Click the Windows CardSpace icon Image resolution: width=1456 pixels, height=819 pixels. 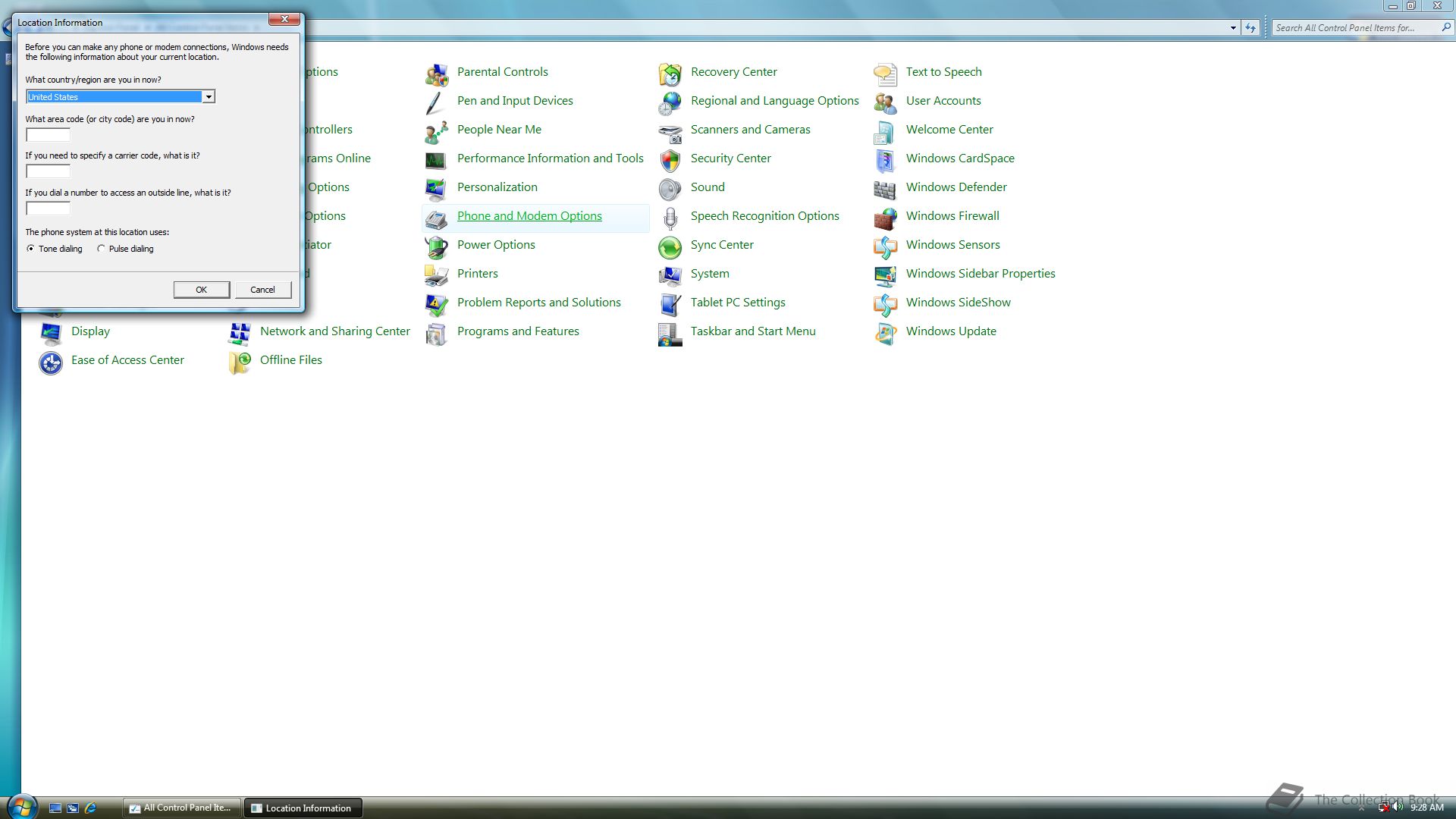885,160
